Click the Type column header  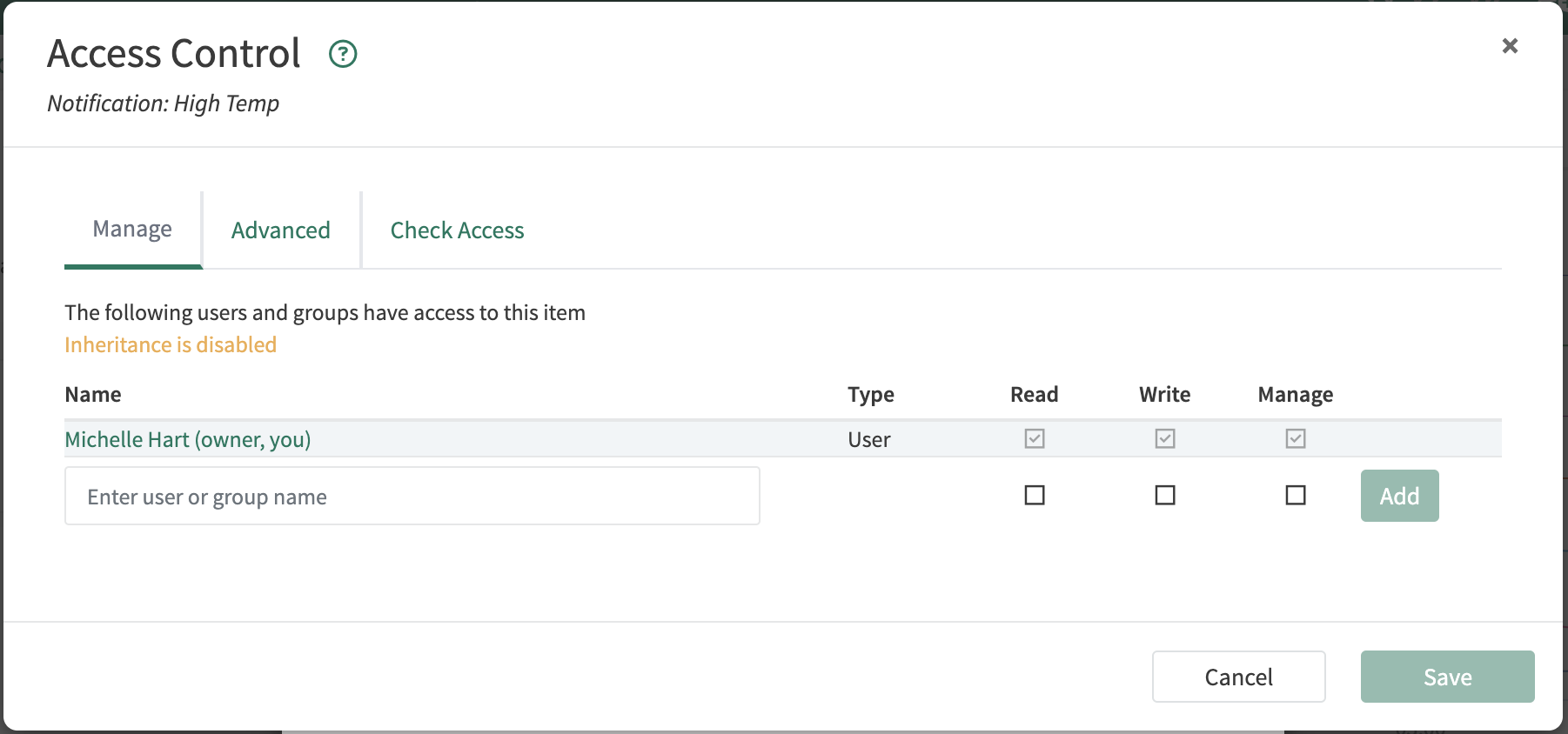870,395
